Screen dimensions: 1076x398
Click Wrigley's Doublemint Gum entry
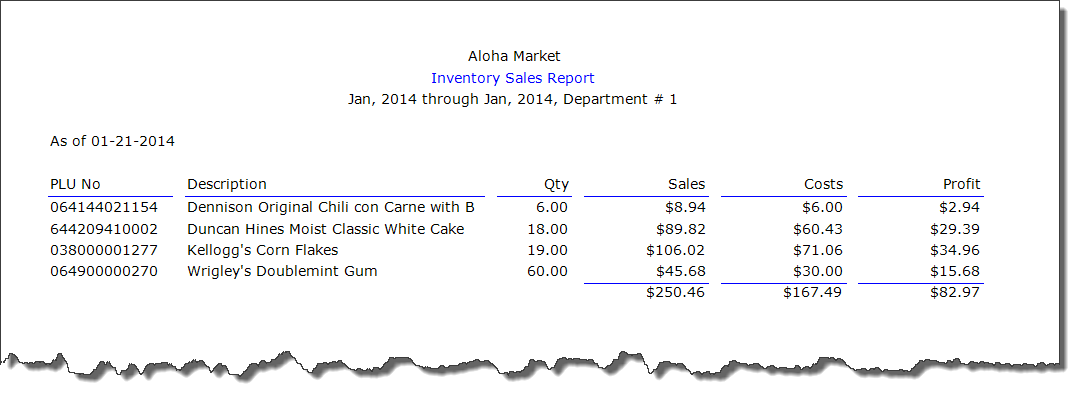click(x=282, y=271)
